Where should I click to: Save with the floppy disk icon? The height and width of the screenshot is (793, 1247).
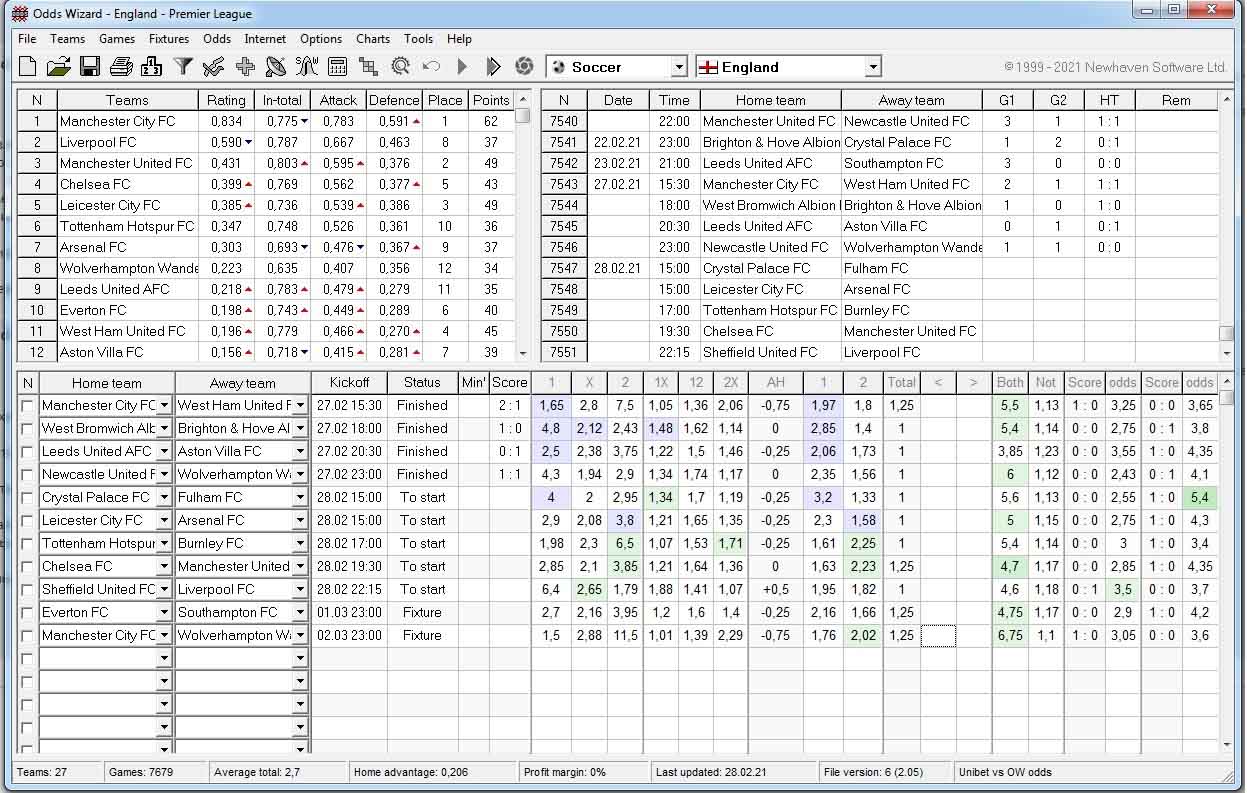click(90, 67)
